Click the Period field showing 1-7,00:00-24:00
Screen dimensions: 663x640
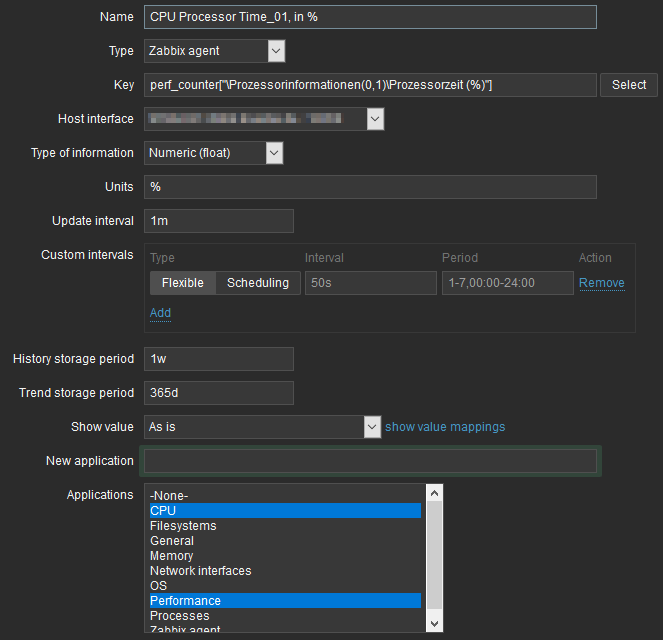(x=506, y=283)
